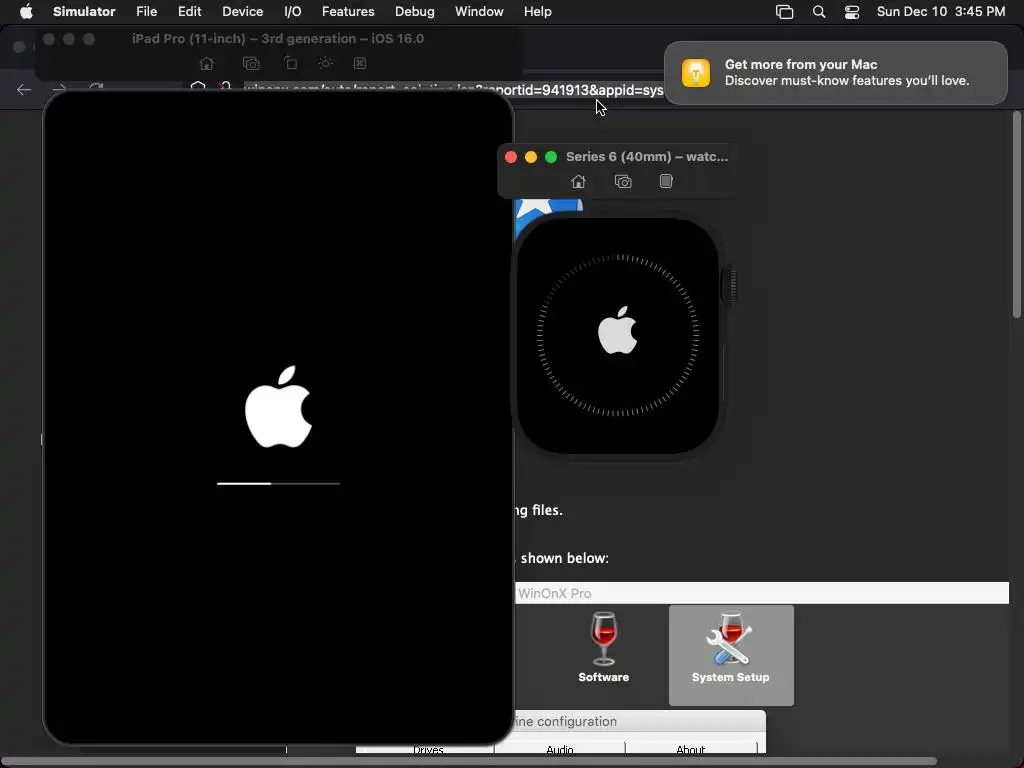Click the Apple logo on the watch screen

click(617, 330)
